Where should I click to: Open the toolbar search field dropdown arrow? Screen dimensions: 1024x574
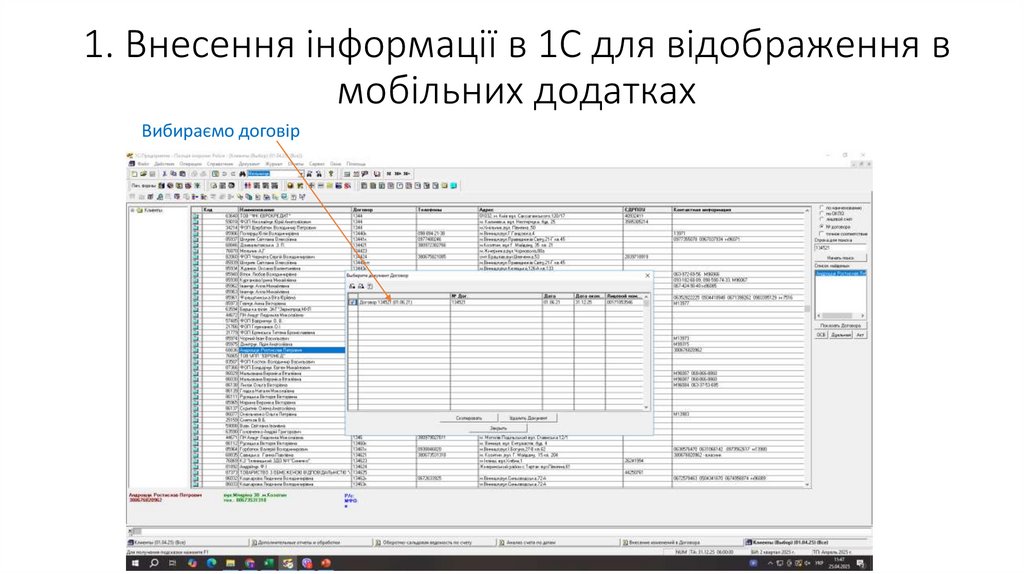click(302, 174)
